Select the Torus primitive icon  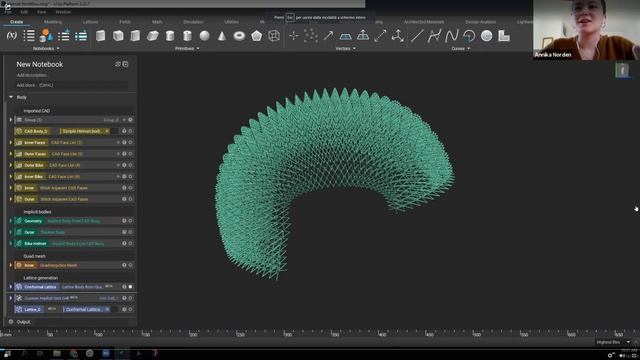[x=239, y=36]
